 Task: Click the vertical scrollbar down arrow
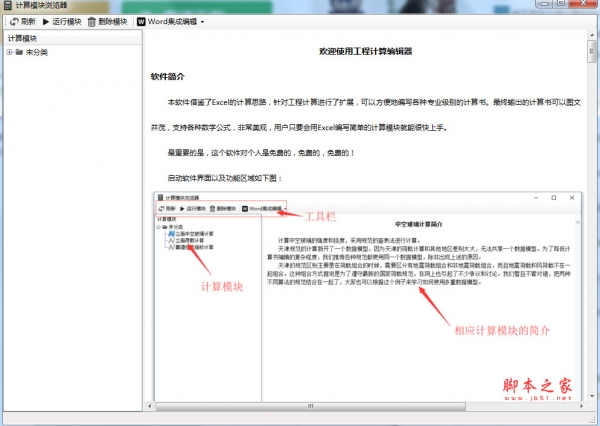[591, 398]
